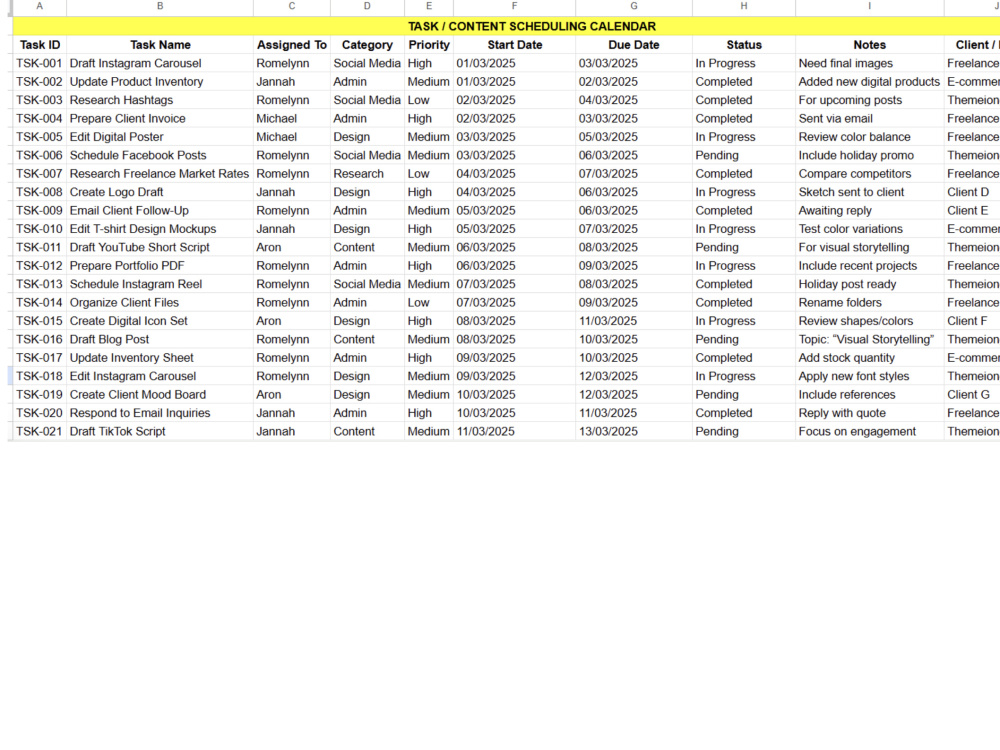Screen dimensions: 1000x750
Task: Click the Priority header cell
Action: [429, 45]
